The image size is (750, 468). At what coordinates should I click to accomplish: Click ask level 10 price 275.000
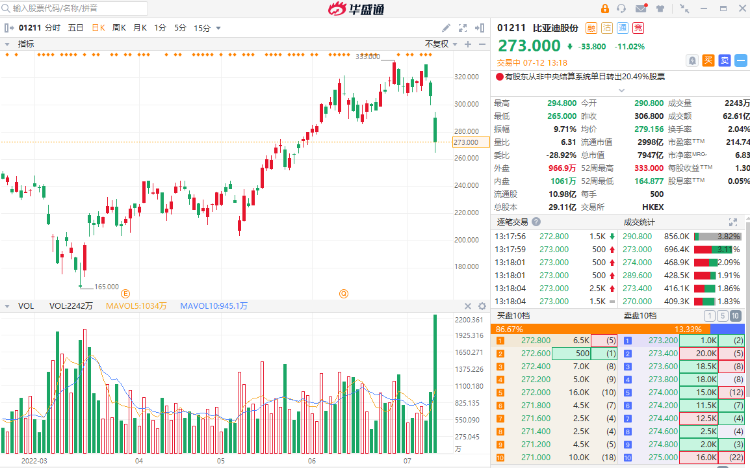pyautogui.click(x=663, y=457)
